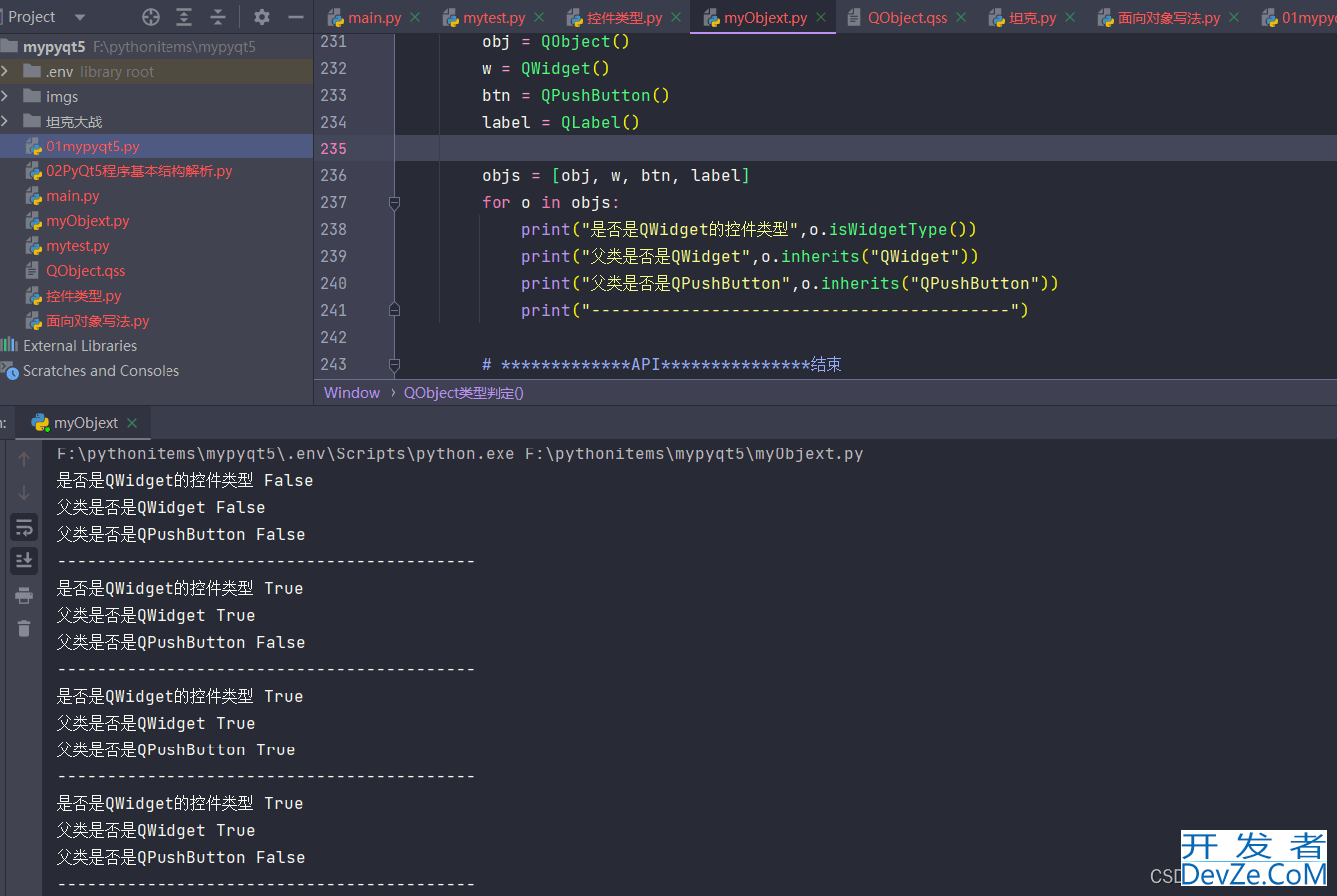Click the myObjext.py path link in console

pos(695,454)
